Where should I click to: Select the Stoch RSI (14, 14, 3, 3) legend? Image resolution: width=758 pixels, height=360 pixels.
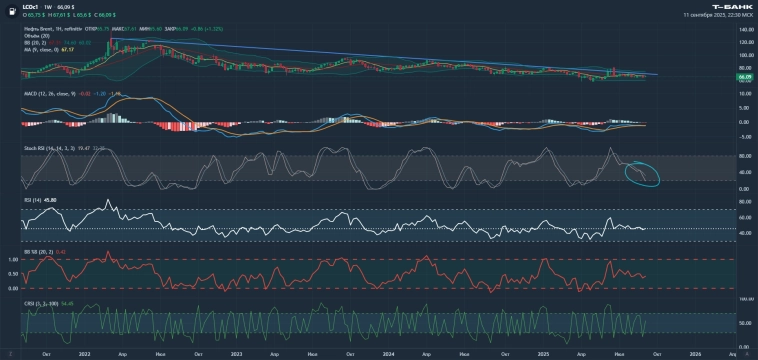(51, 149)
